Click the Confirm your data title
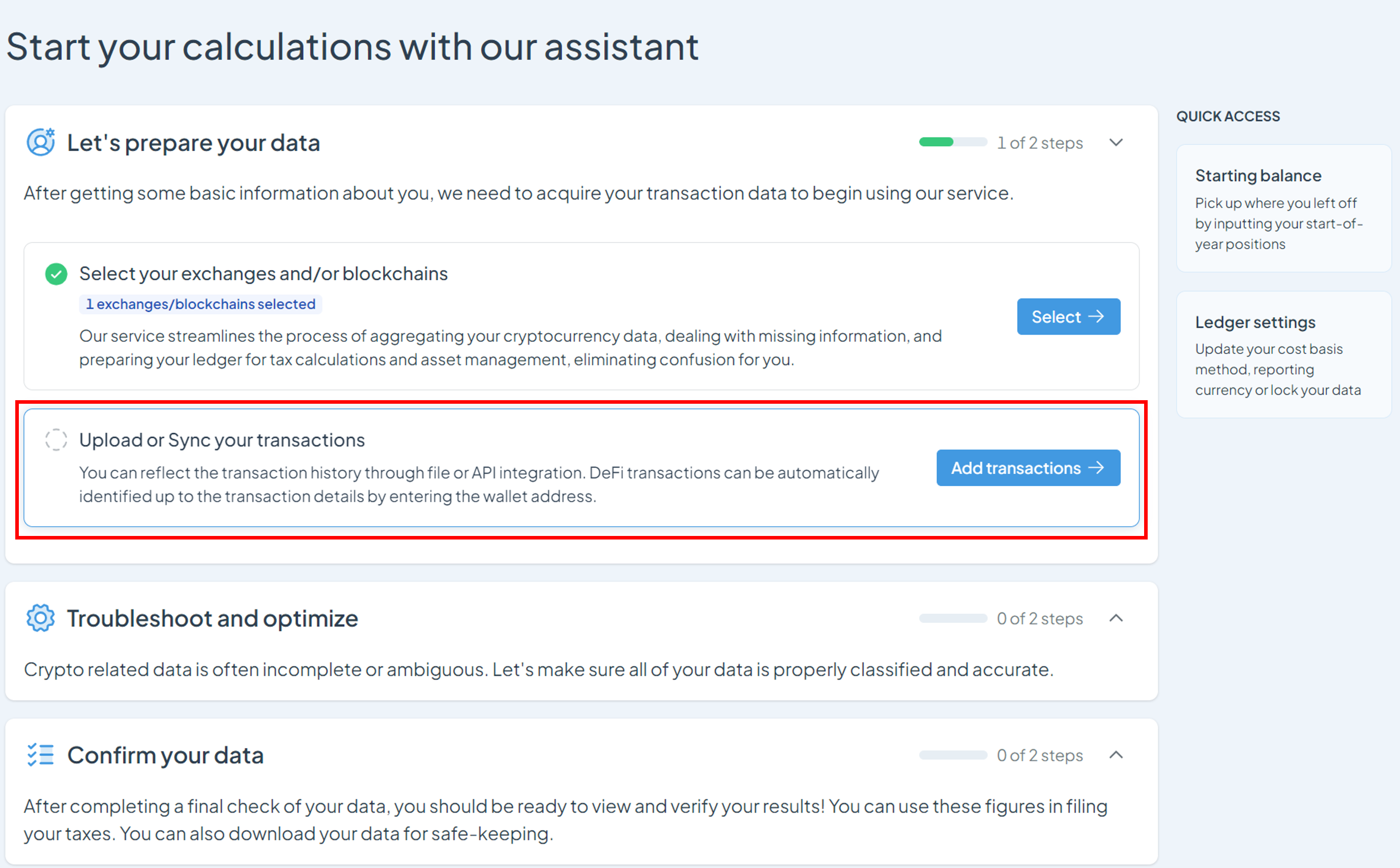The image size is (1400, 868). 165,756
